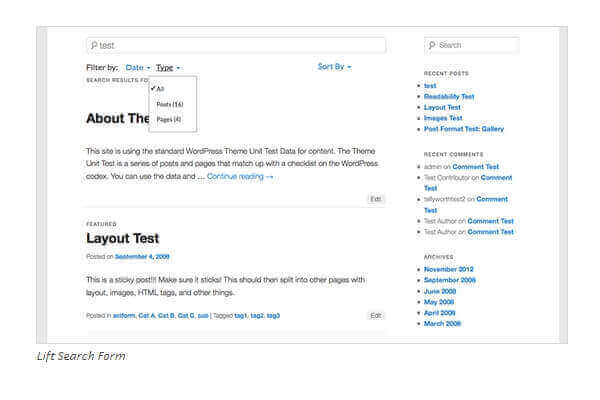Open "Images Test" in Recent Posts
This screenshot has width=600, height=400.
coord(442,118)
